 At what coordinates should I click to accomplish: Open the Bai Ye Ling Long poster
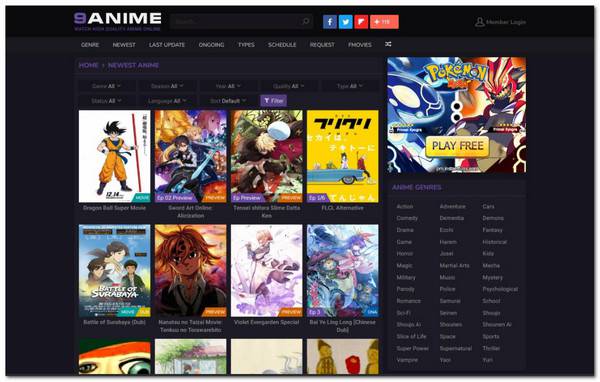tap(342, 271)
